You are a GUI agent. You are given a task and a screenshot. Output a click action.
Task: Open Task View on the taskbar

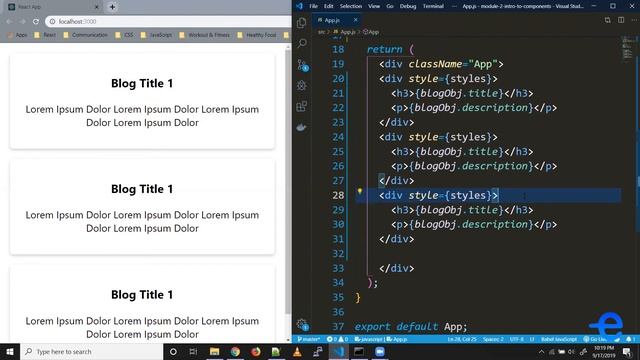193,351
